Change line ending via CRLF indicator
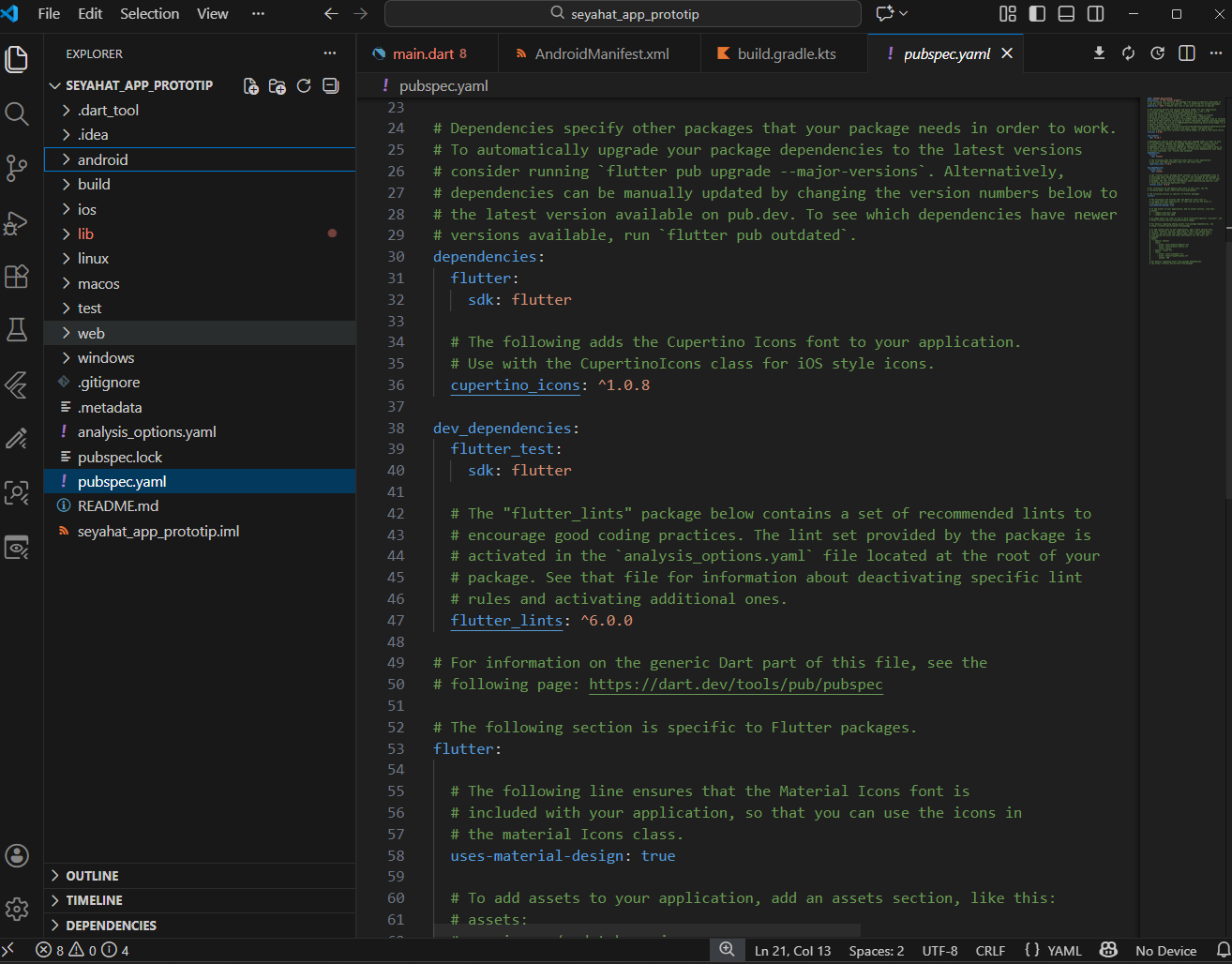1232x964 pixels. coord(990,950)
